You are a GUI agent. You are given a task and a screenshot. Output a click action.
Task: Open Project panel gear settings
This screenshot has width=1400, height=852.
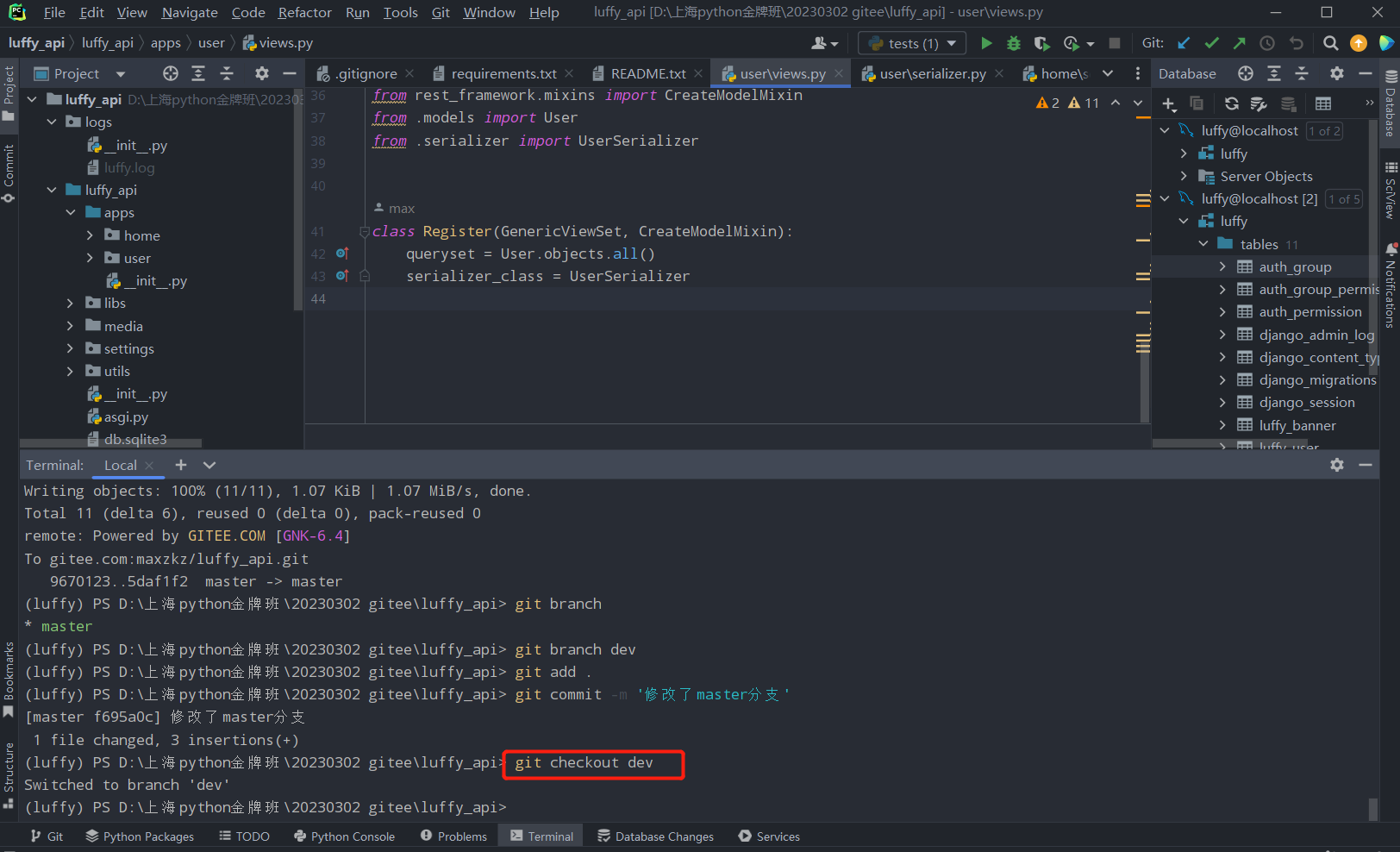[x=262, y=73]
